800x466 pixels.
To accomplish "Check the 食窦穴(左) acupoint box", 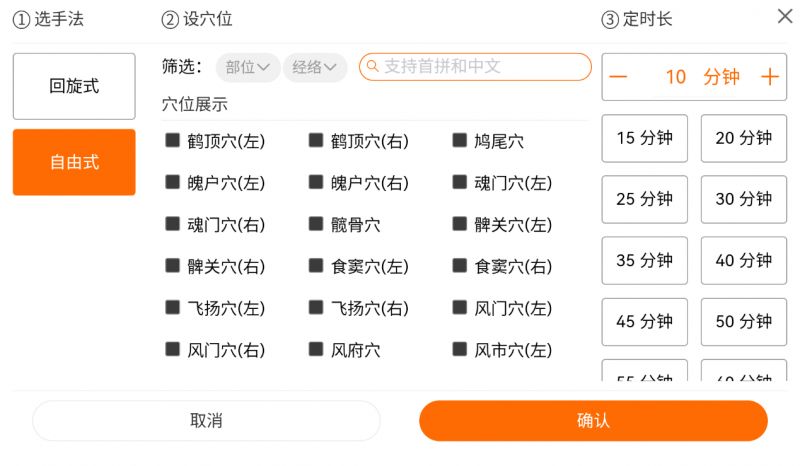I will [x=316, y=266].
